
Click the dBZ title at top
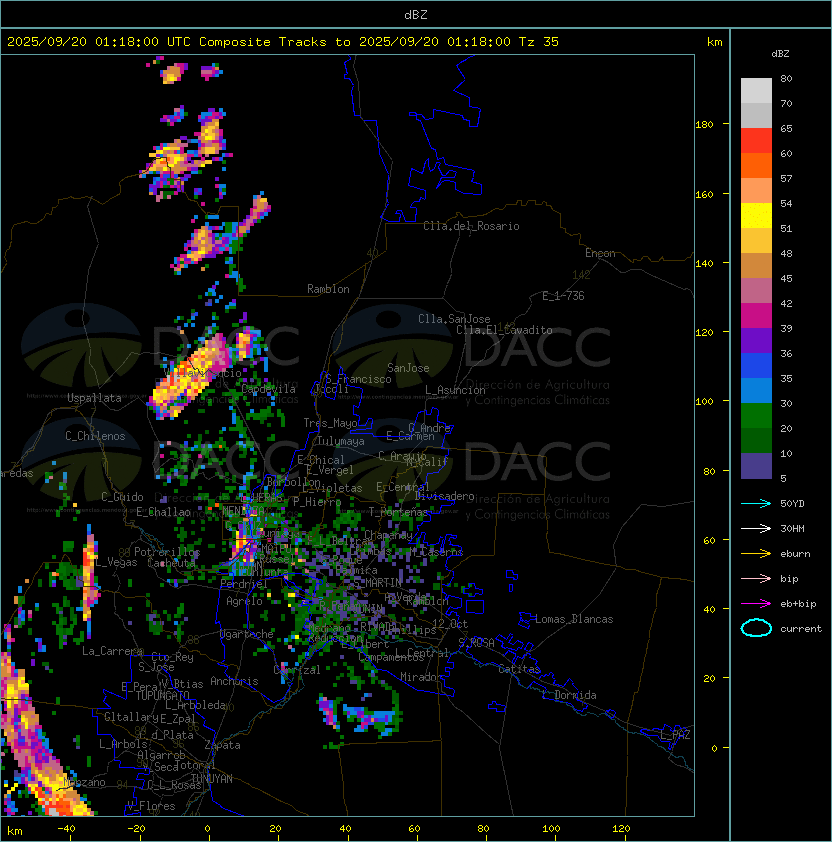416,15
